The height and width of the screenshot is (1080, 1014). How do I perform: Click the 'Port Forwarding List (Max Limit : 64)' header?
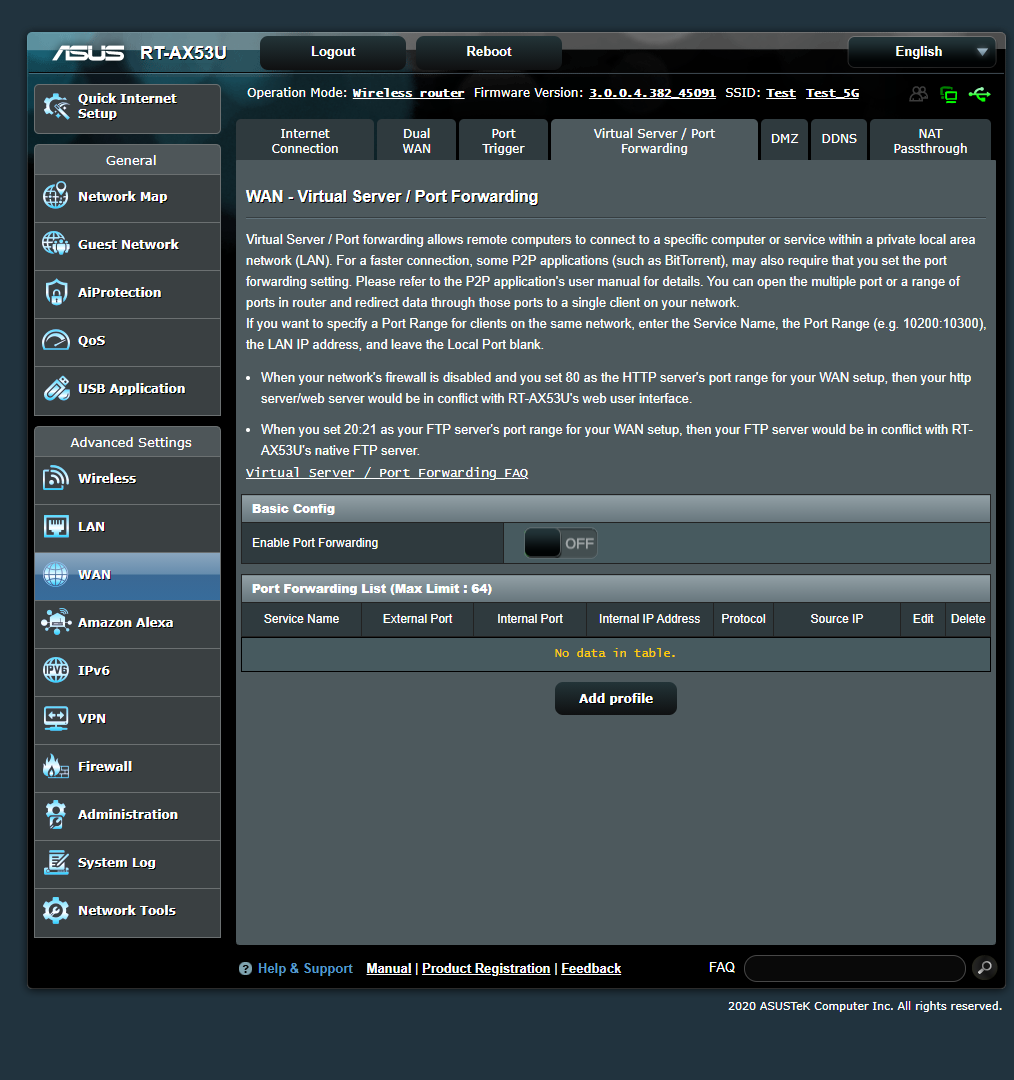(x=616, y=589)
